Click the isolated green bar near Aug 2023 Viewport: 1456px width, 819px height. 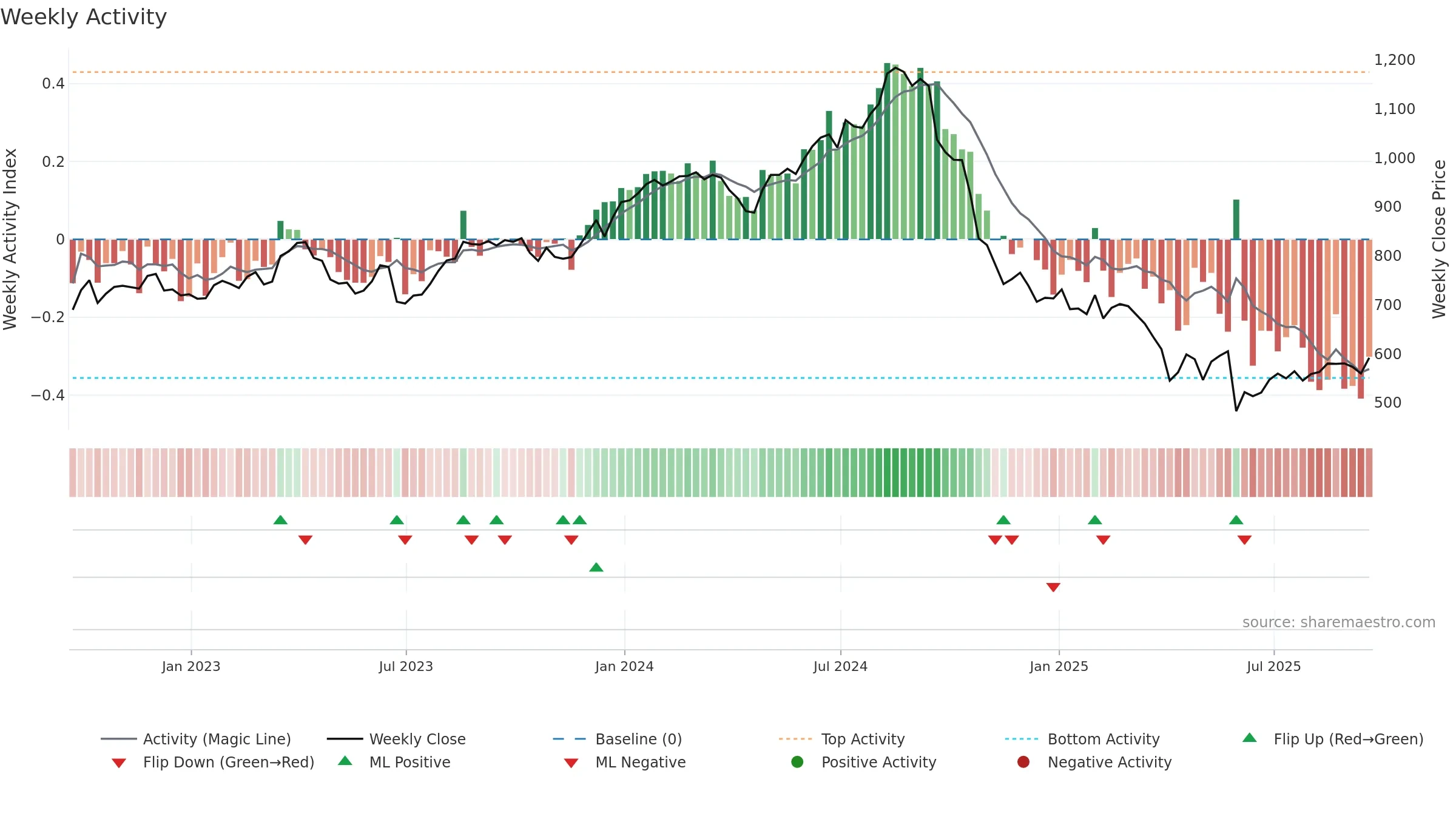click(463, 225)
